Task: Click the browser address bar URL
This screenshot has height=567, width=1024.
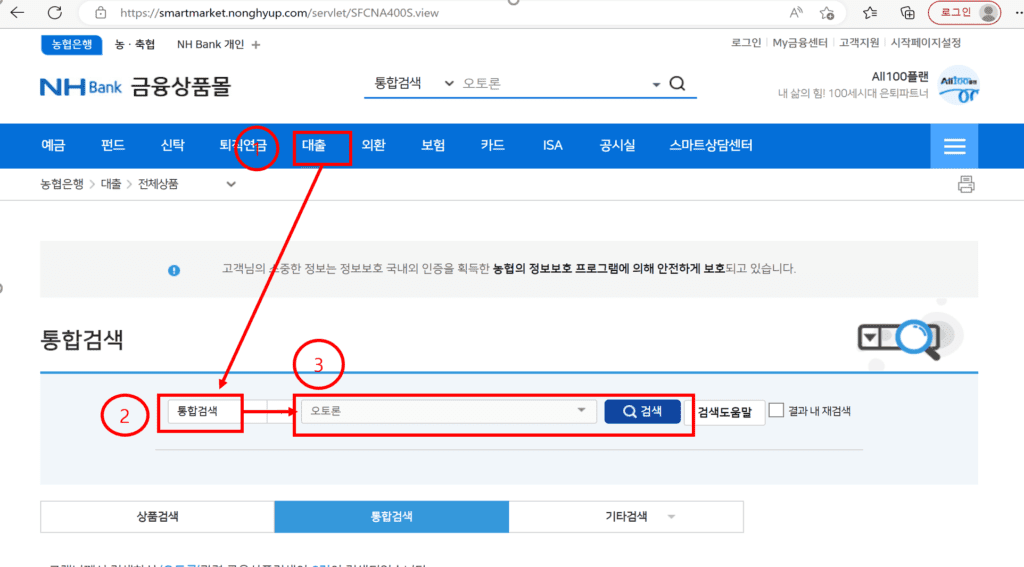Action: coord(280,12)
